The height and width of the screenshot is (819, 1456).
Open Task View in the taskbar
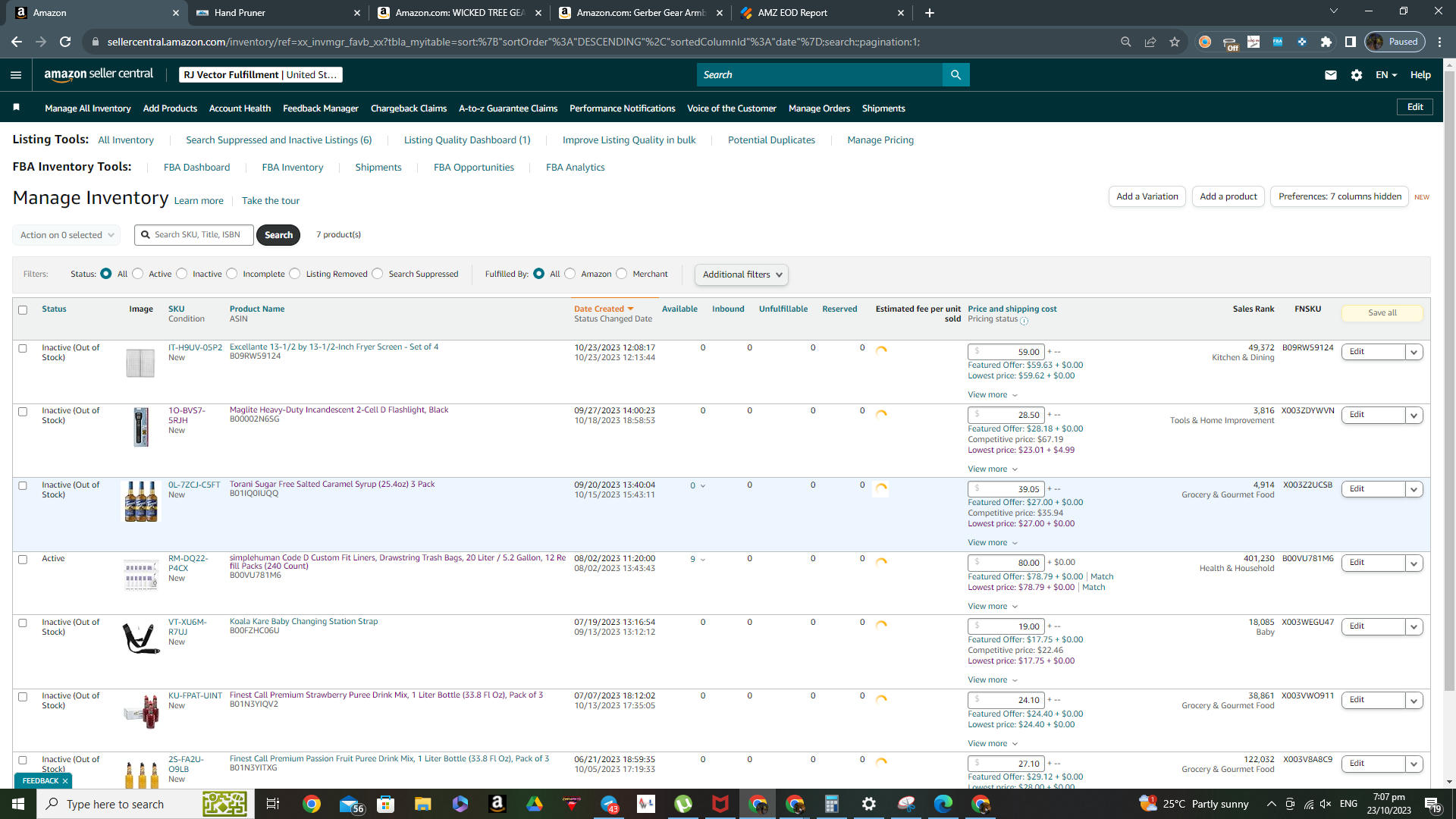click(273, 804)
